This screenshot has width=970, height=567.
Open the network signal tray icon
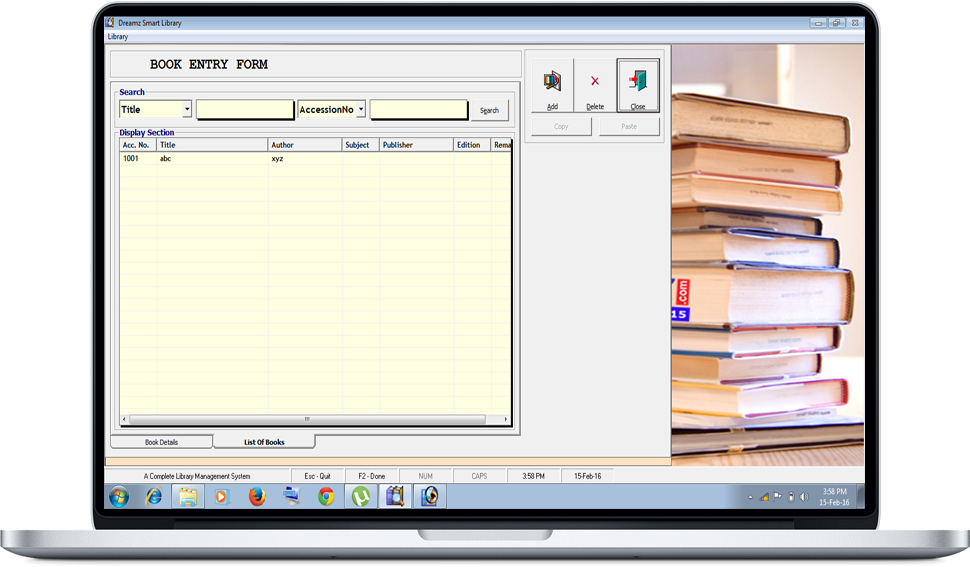click(765, 497)
